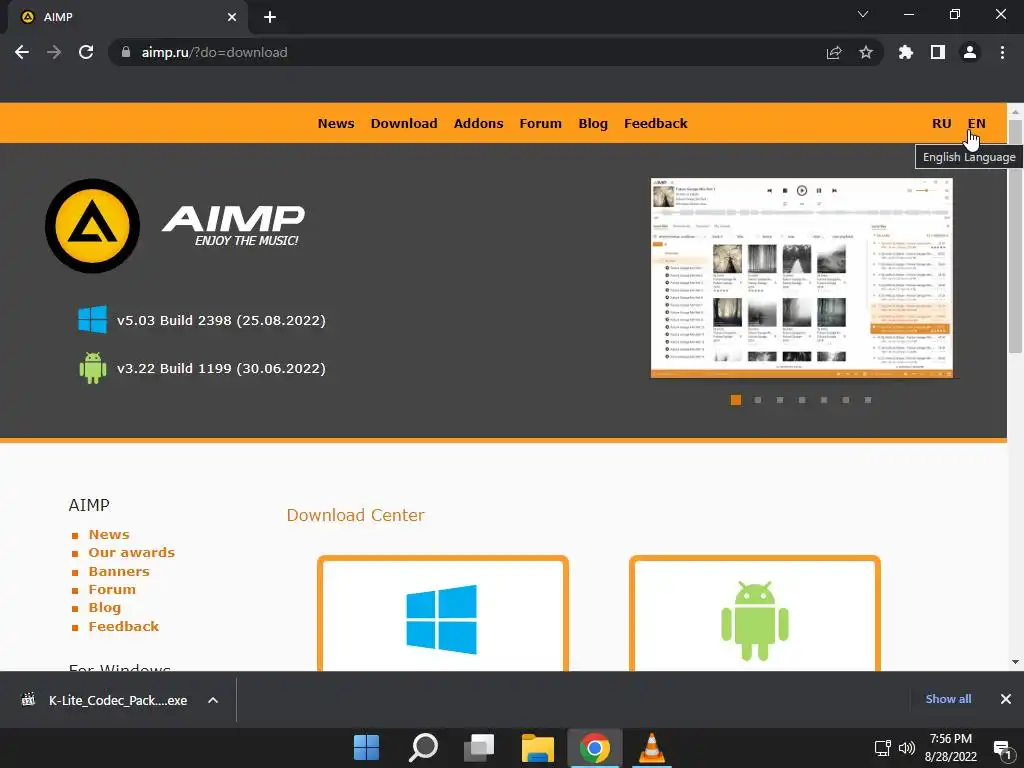Open Our awards sidebar link

pyautogui.click(x=131, y=552)
